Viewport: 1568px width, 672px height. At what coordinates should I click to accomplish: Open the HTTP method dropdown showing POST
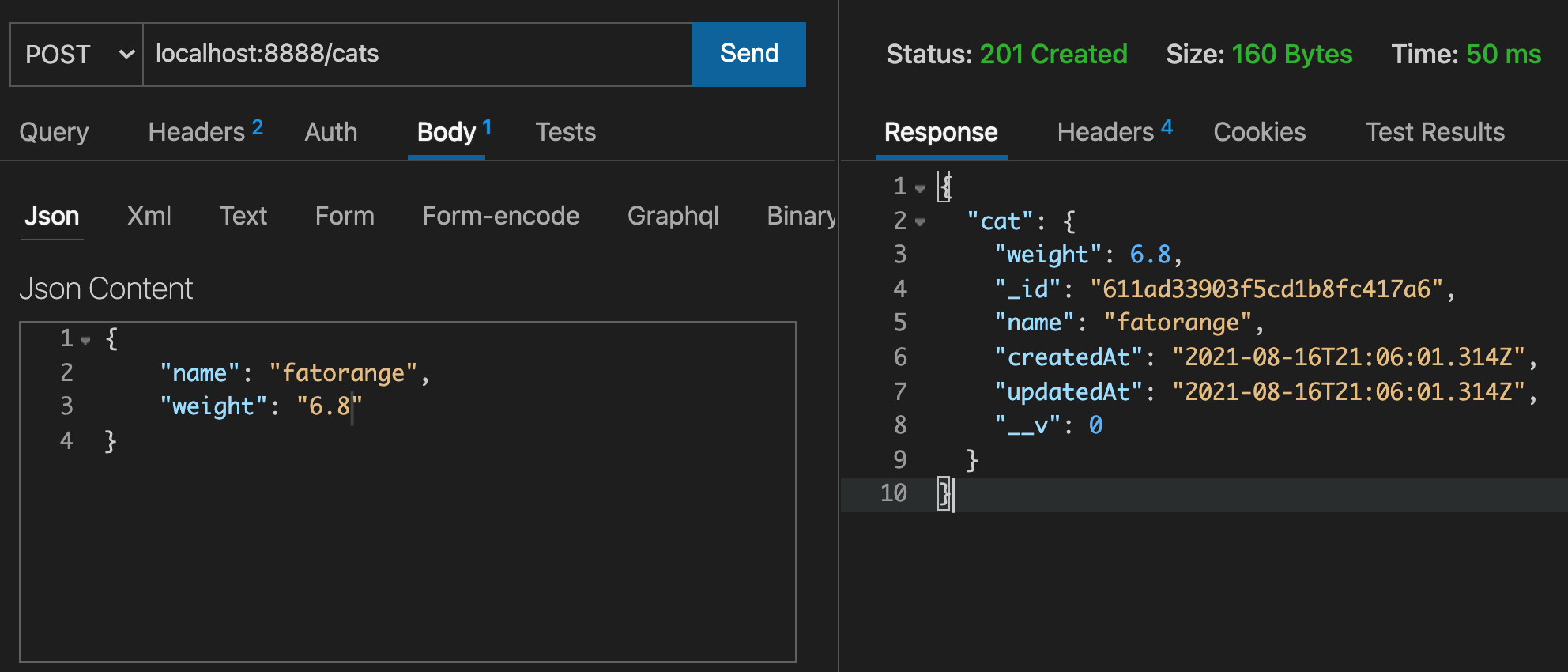coord(77,55)
